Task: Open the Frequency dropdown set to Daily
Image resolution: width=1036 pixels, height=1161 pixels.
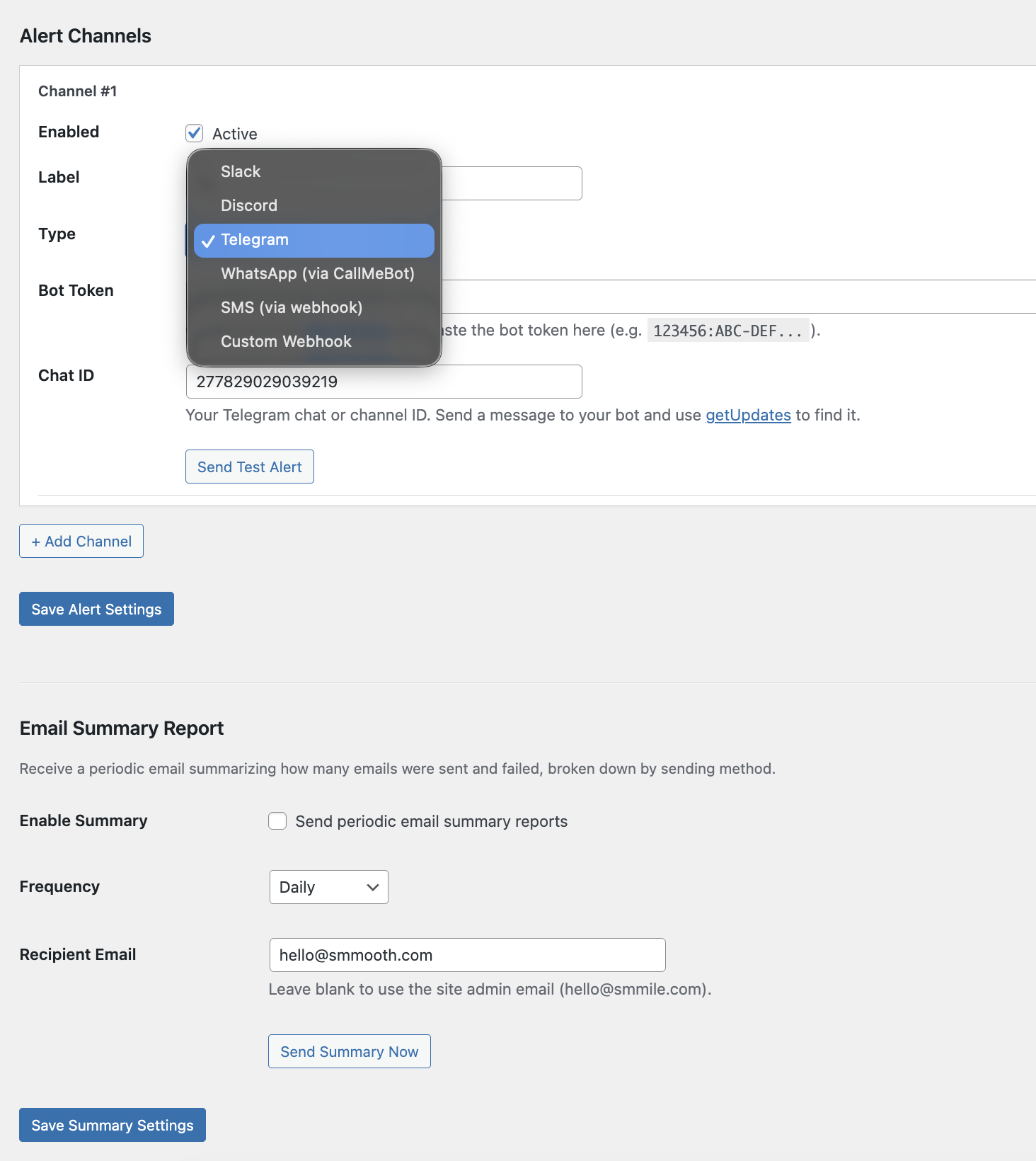Action: [328, 887]
